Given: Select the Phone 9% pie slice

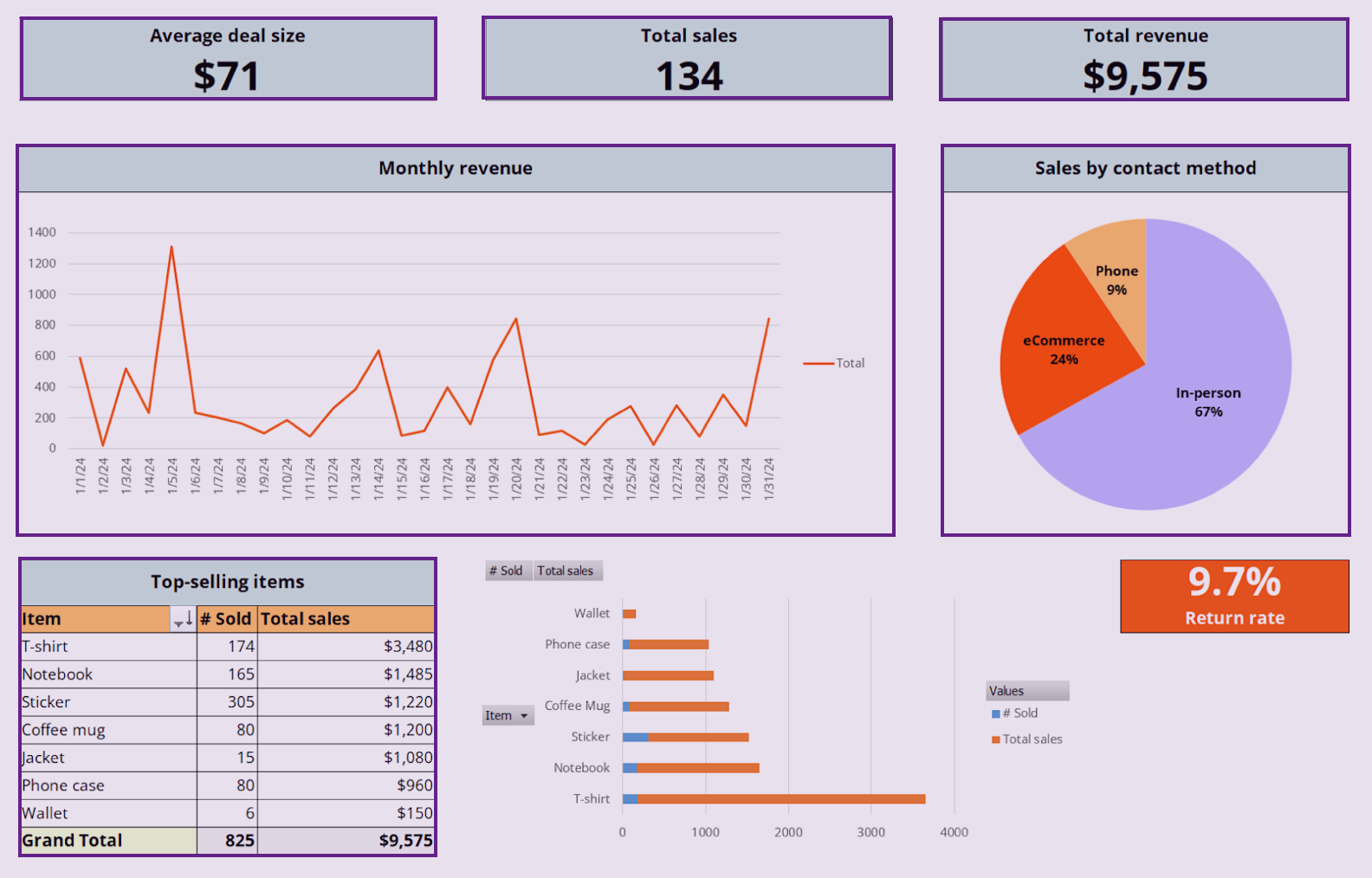Looking at the screenshot, I should coord(1116,280).
